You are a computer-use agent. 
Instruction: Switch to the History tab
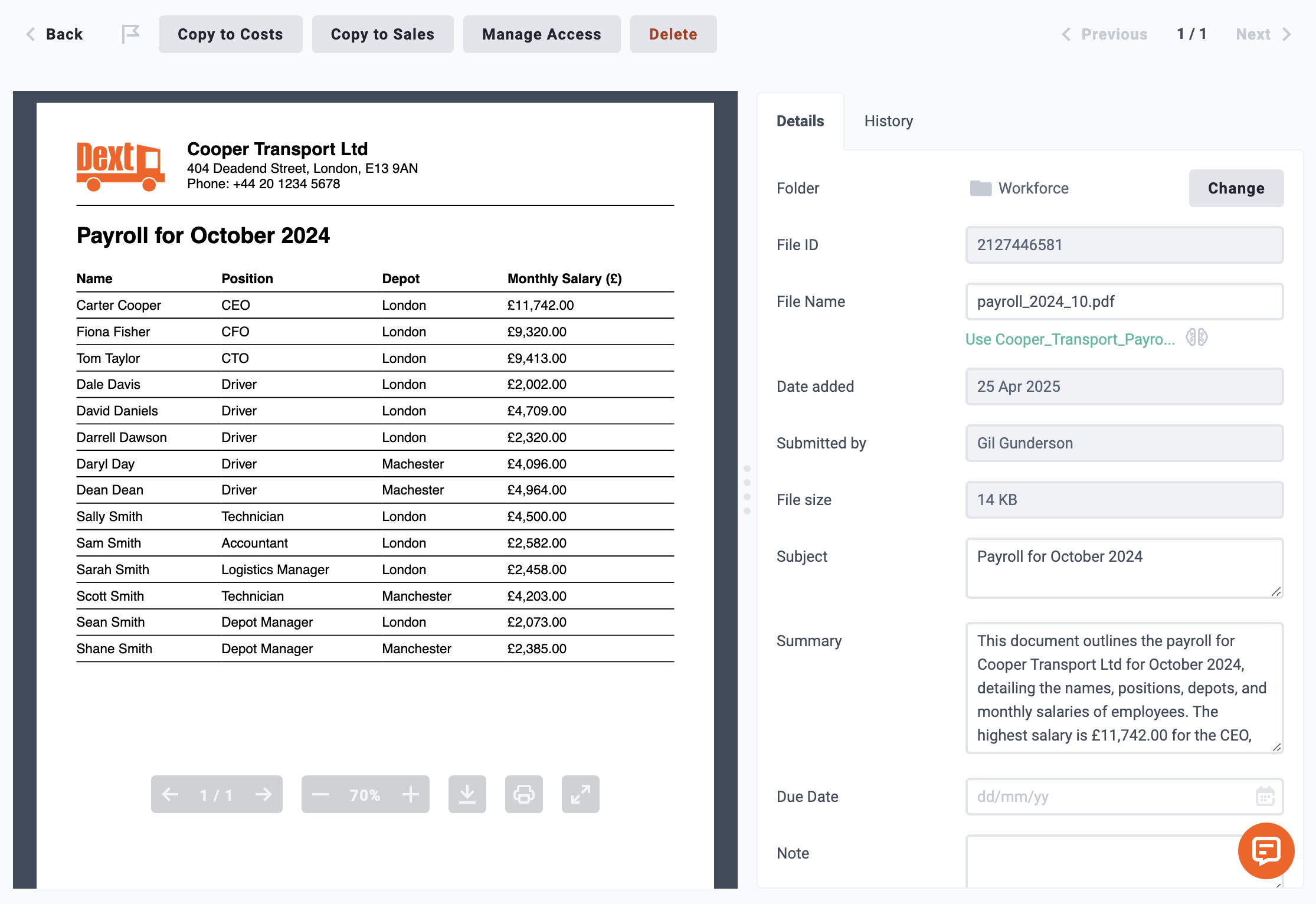pyautogui.click(x=889, y=121)
